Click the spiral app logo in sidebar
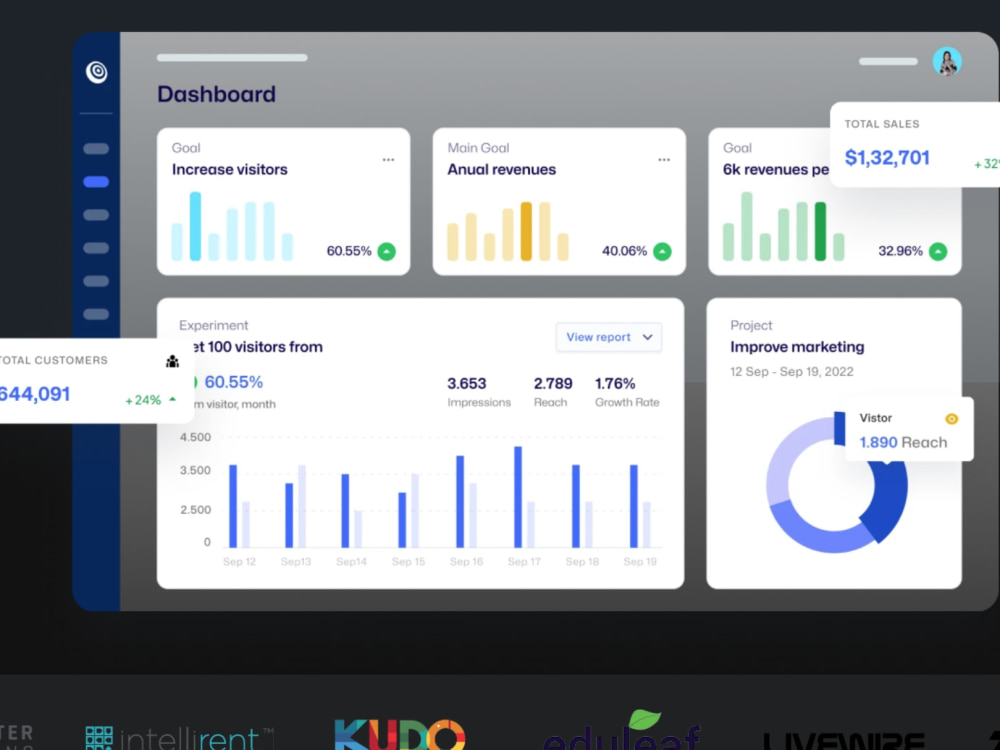The image size is (1000, 750). point(97,71)
